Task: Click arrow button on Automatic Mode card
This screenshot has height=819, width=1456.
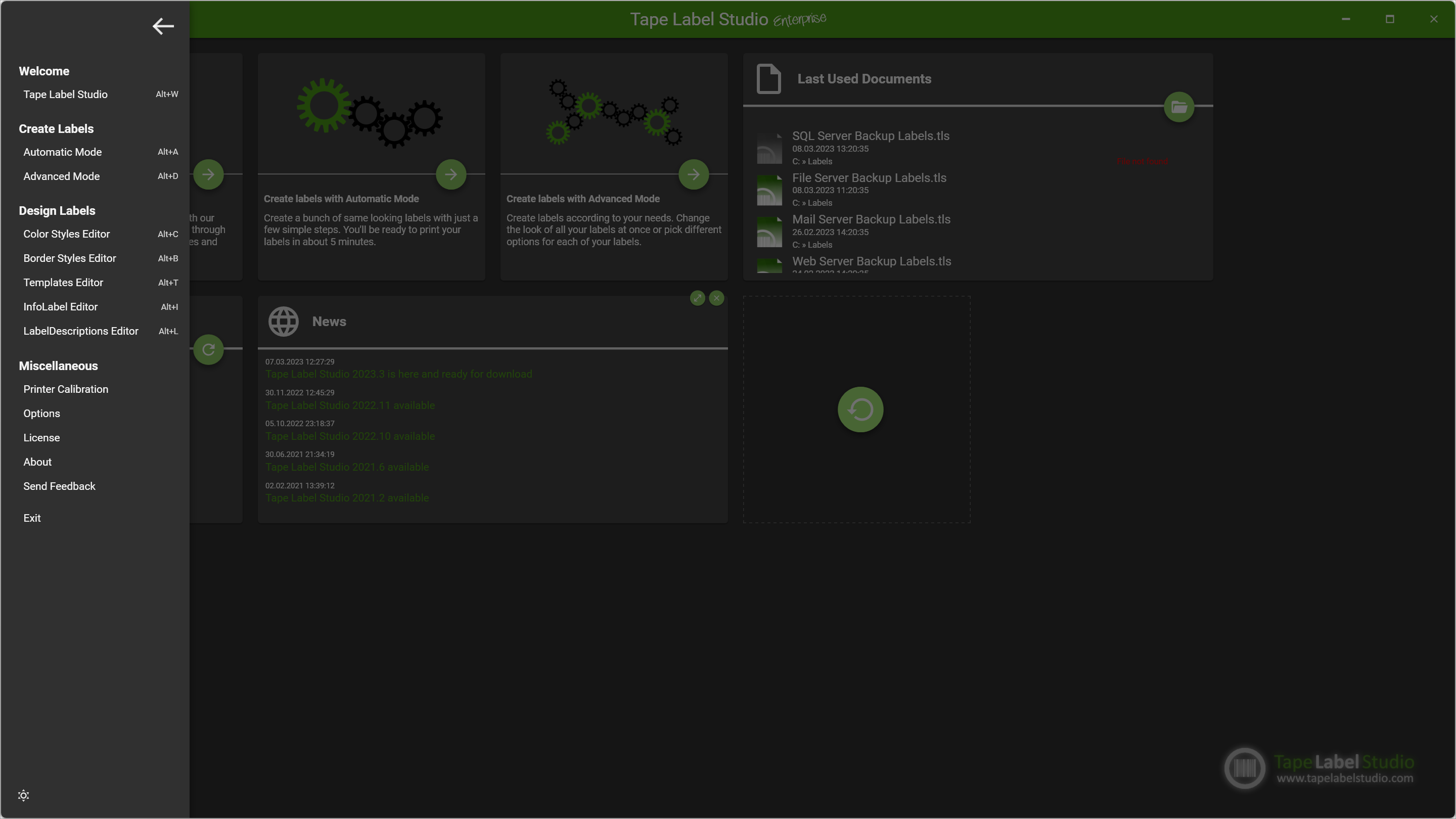Action: click(451, 174)
